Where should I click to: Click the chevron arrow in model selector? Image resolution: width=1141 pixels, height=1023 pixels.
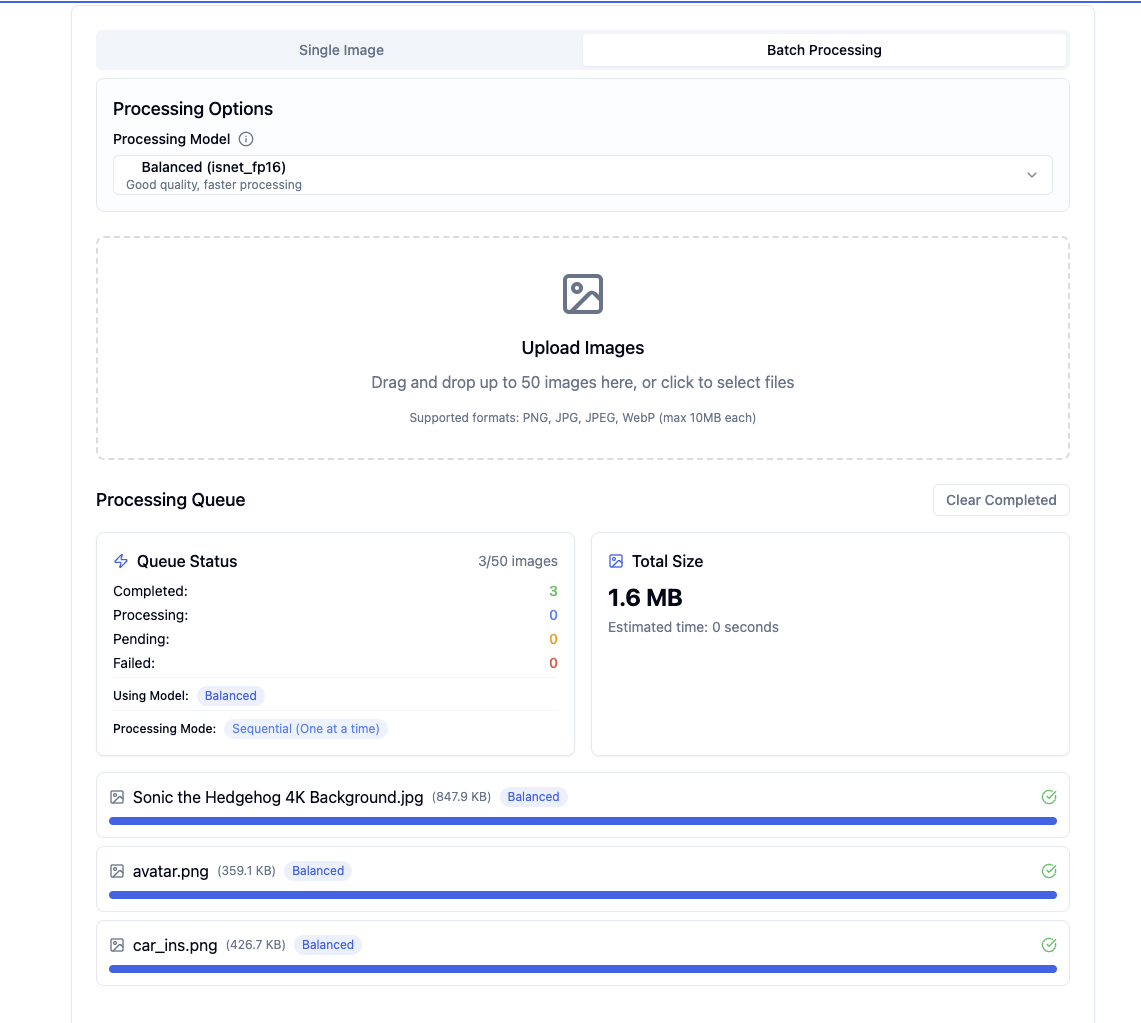click(1032, 175)
